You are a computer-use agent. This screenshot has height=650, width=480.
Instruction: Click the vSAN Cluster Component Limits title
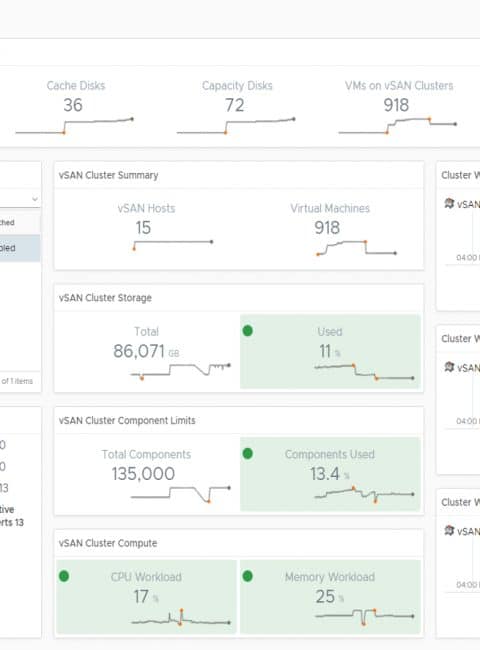(127, 420)
